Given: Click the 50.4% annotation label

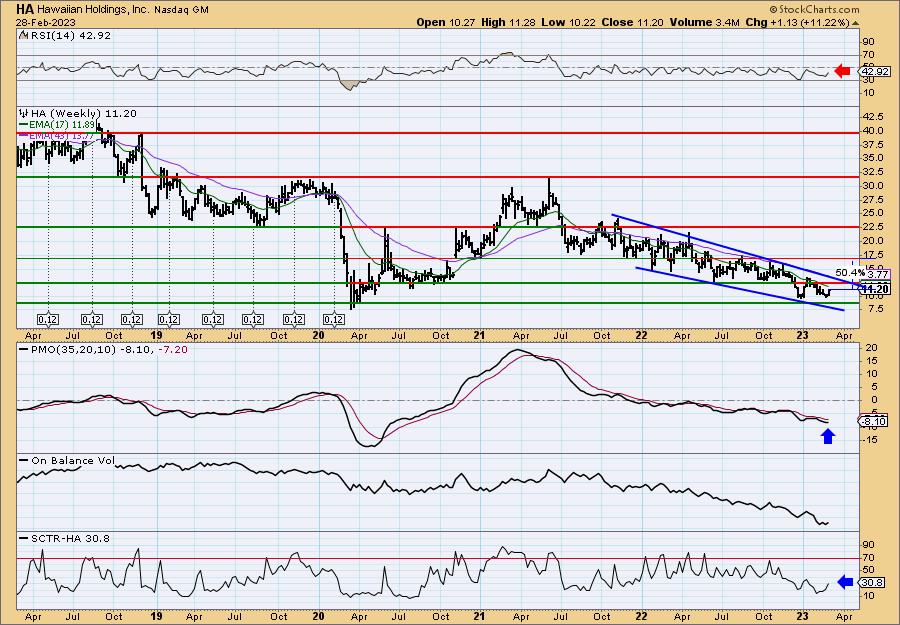Looking at the screenshot, I should 850,272.
